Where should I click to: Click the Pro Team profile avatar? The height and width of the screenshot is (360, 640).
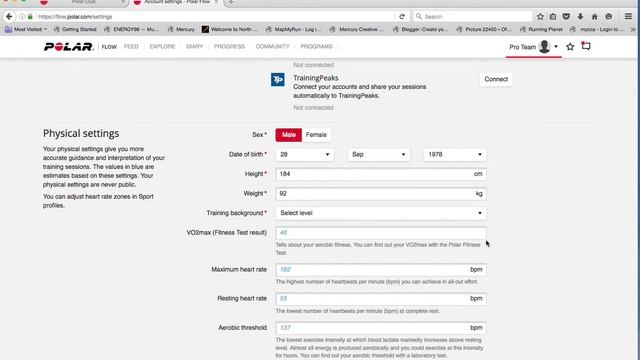click(x=544, y=47)
